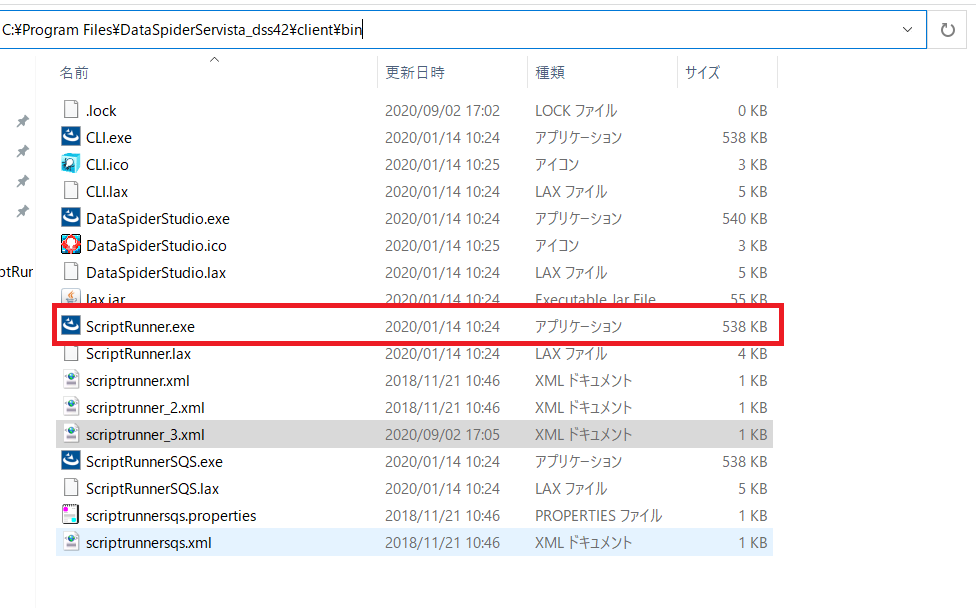Click the CLI.exe application icon
The image size is (976, 608).
coord(71,137)
